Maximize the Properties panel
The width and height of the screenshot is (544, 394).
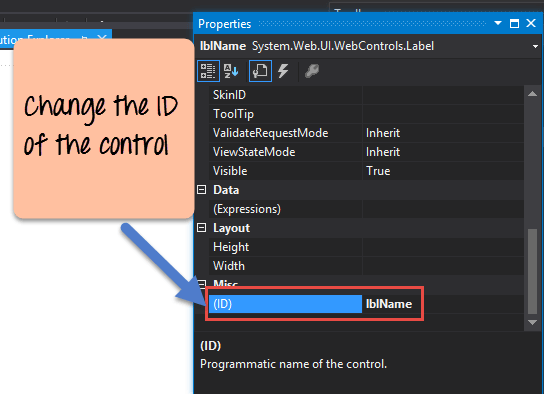[x=514, y=23]
